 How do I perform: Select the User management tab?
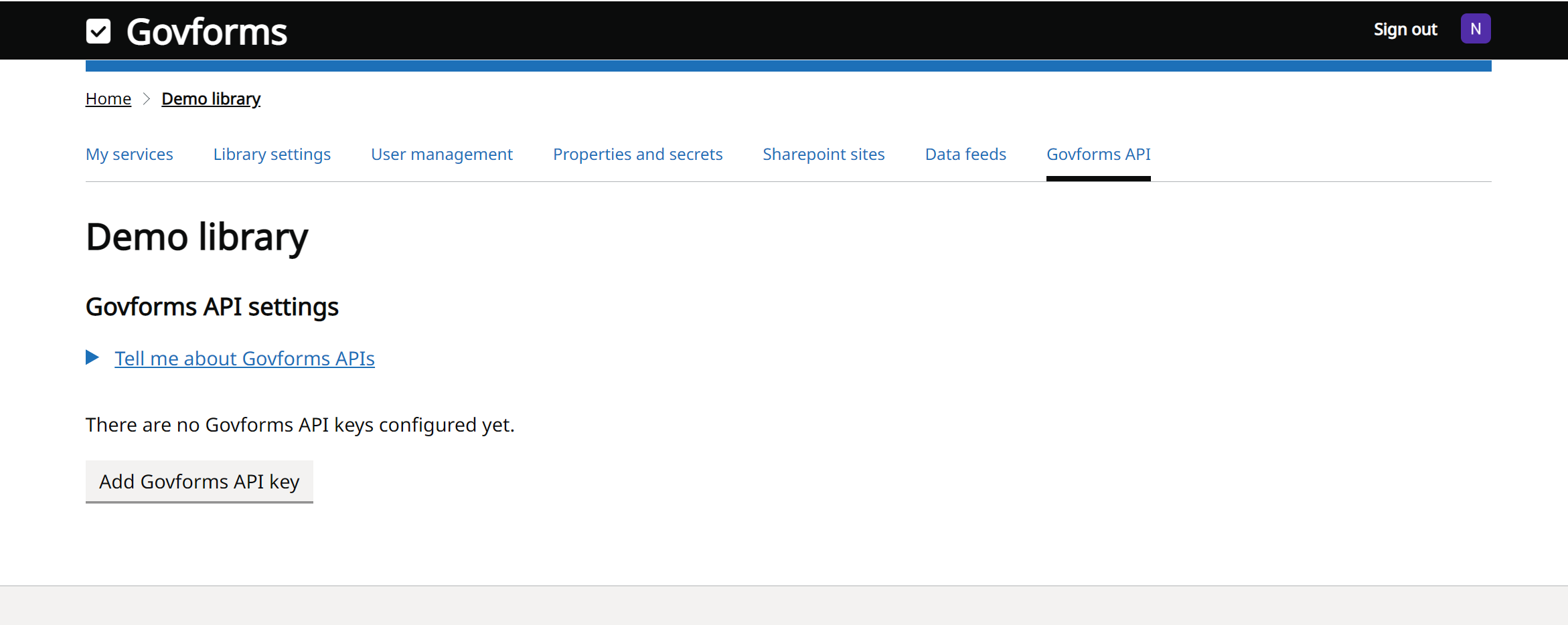tap(442, 155)
